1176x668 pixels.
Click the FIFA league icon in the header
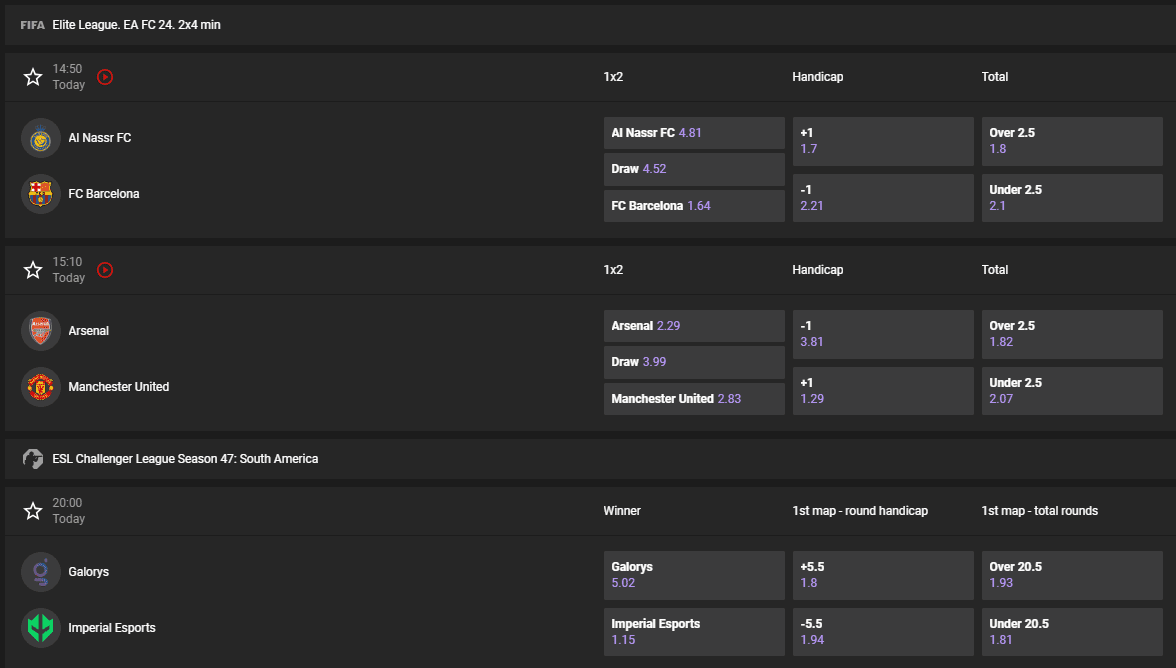[32, 24]
